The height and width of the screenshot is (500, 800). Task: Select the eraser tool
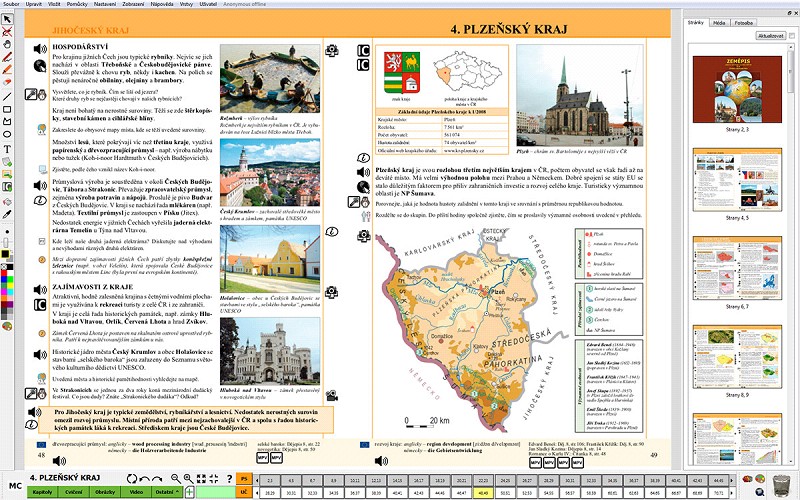coord(7,82)
